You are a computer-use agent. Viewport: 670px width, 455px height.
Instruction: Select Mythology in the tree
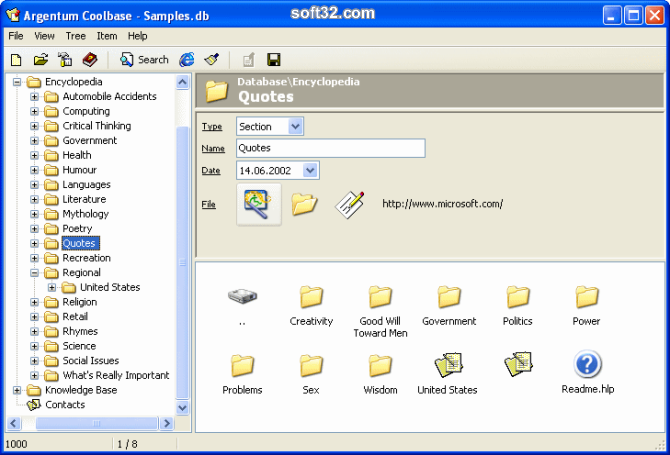85,214
